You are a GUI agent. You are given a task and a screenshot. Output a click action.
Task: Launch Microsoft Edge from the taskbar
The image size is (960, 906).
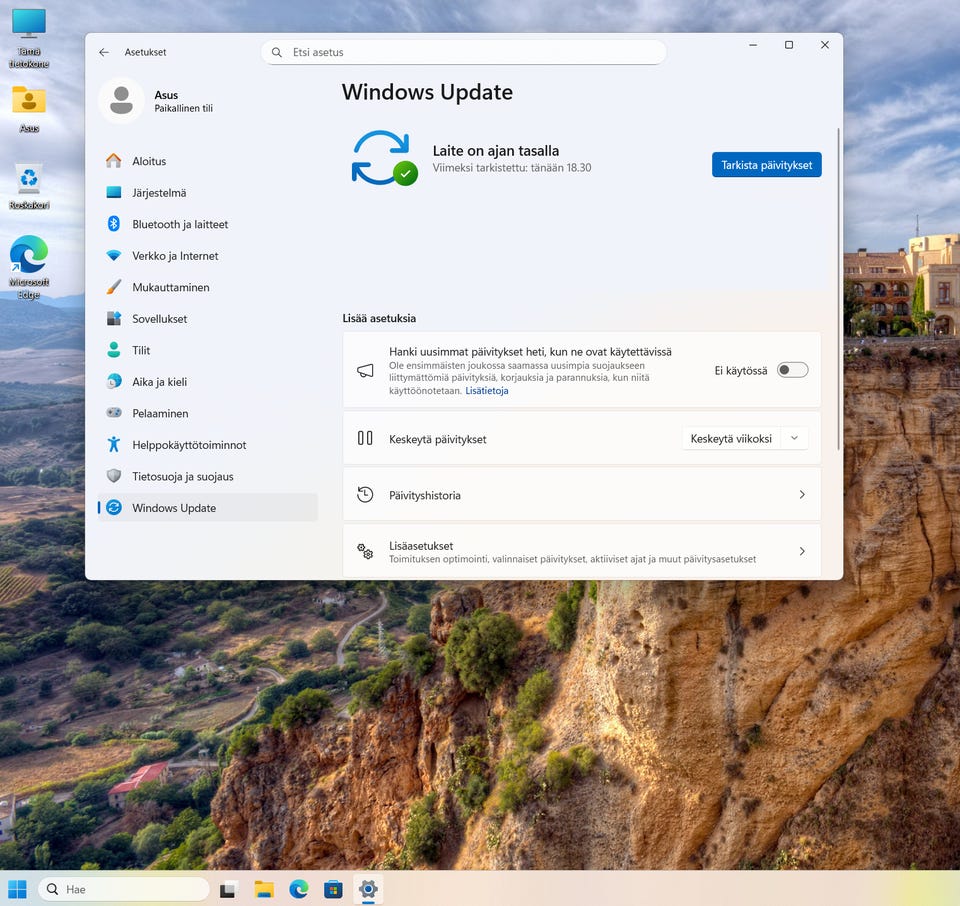click(299, 889)
